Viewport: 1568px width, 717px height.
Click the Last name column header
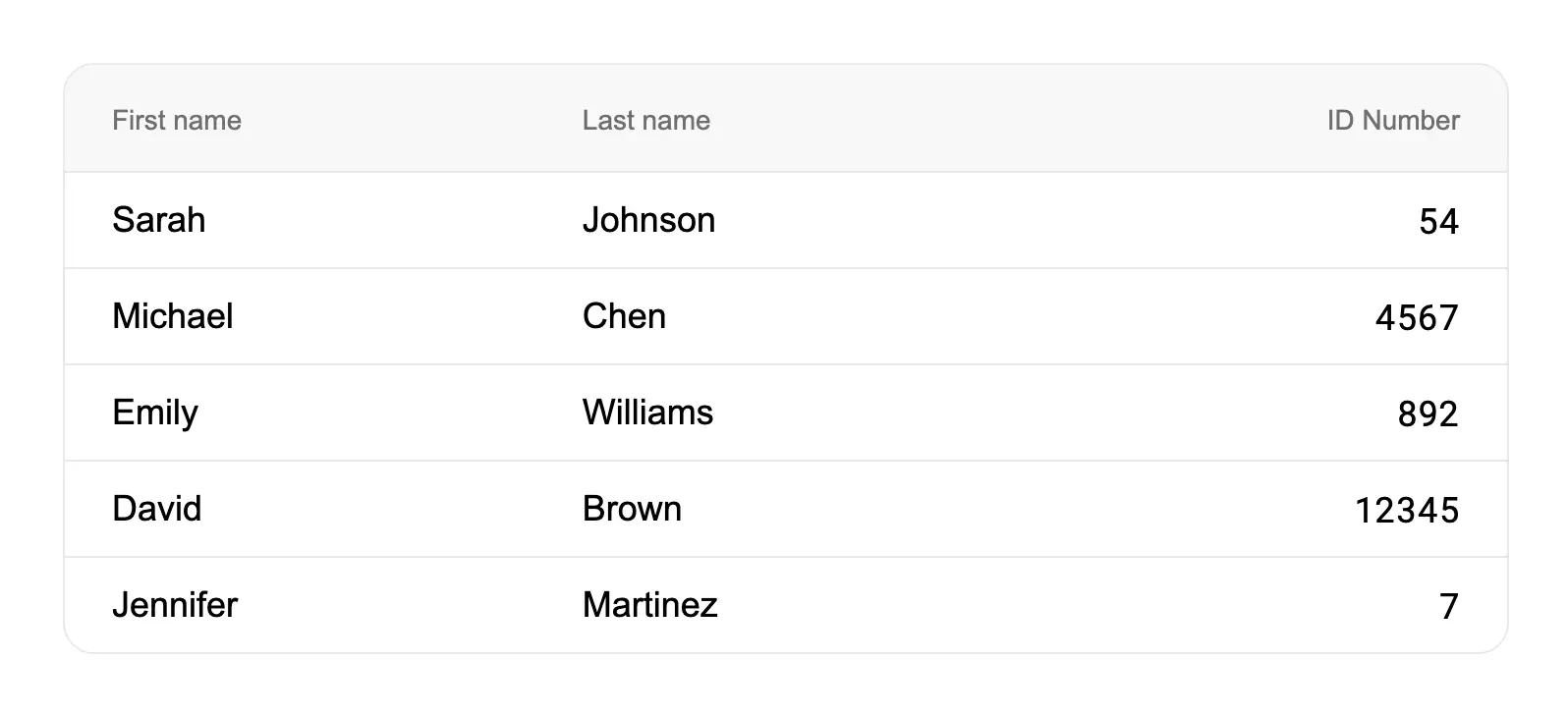coord(645,120)
